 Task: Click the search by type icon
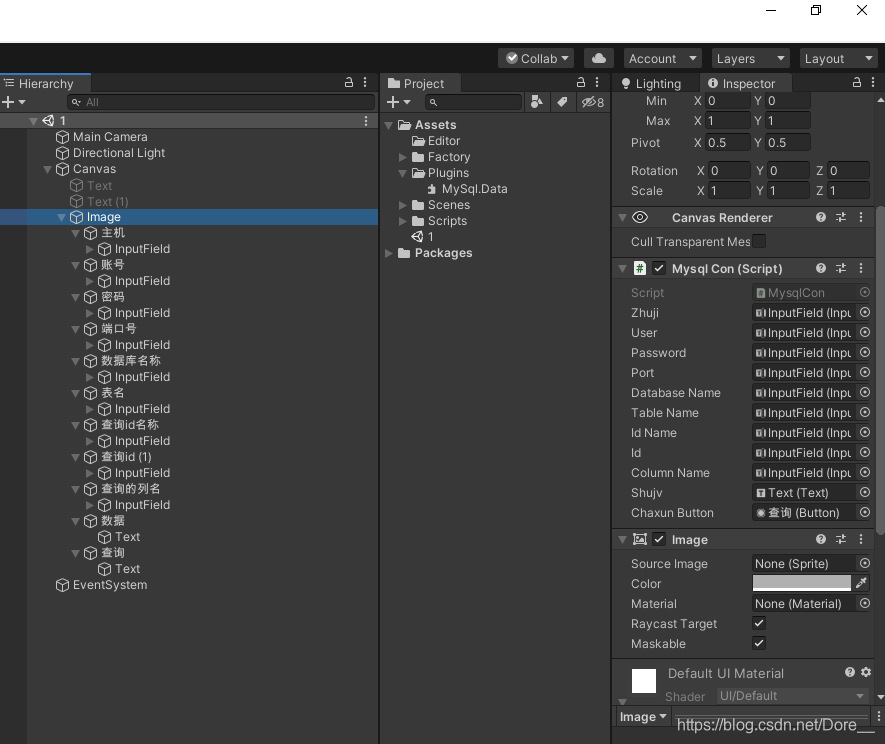click(539, 102)
